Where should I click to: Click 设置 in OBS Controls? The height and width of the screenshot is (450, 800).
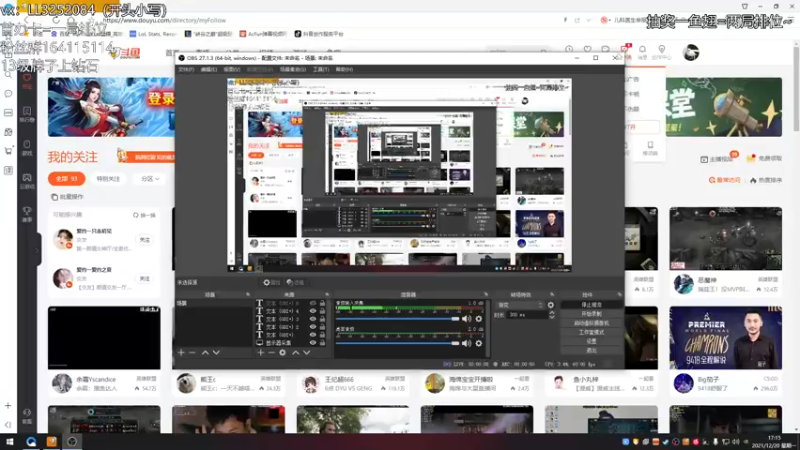pos(591,341)
